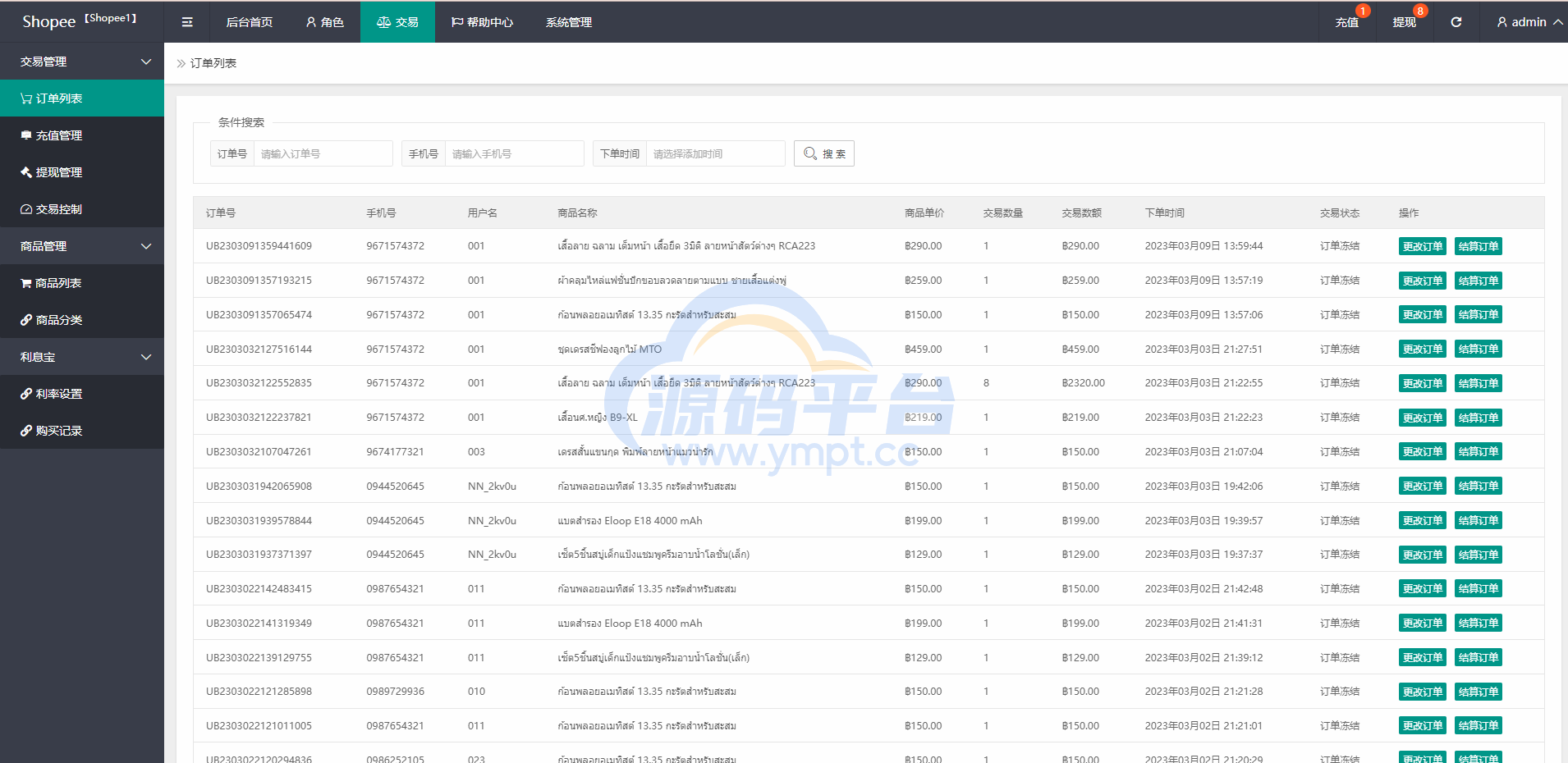The image size is (1568, 763).
Task: Click the 手机号 search input field
Action: pos(514,153)
